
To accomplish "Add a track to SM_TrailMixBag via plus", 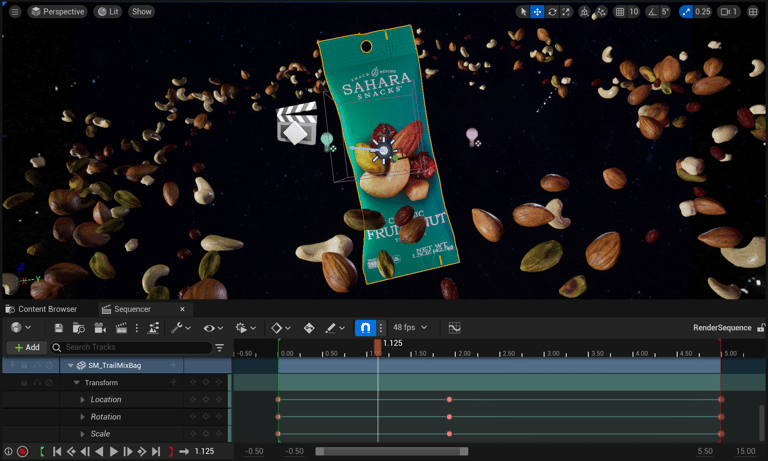I will 173,365.
